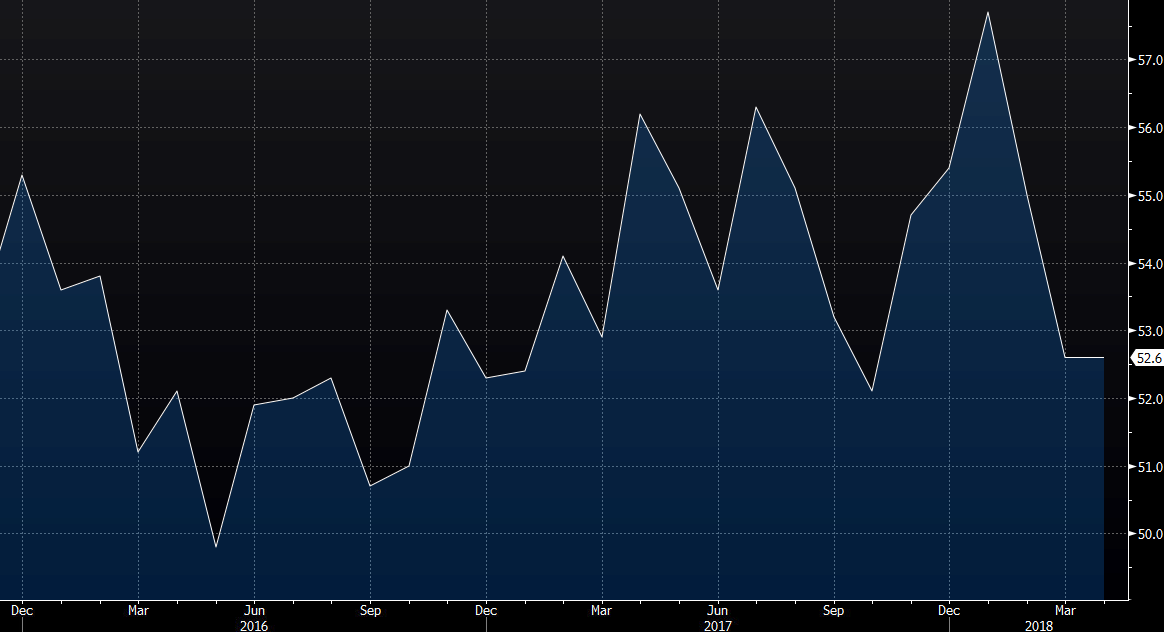The height and width of the screenshot is (632, 1164).
Task: Select the Jun label above 2016
Action: [x=254, y=610]
